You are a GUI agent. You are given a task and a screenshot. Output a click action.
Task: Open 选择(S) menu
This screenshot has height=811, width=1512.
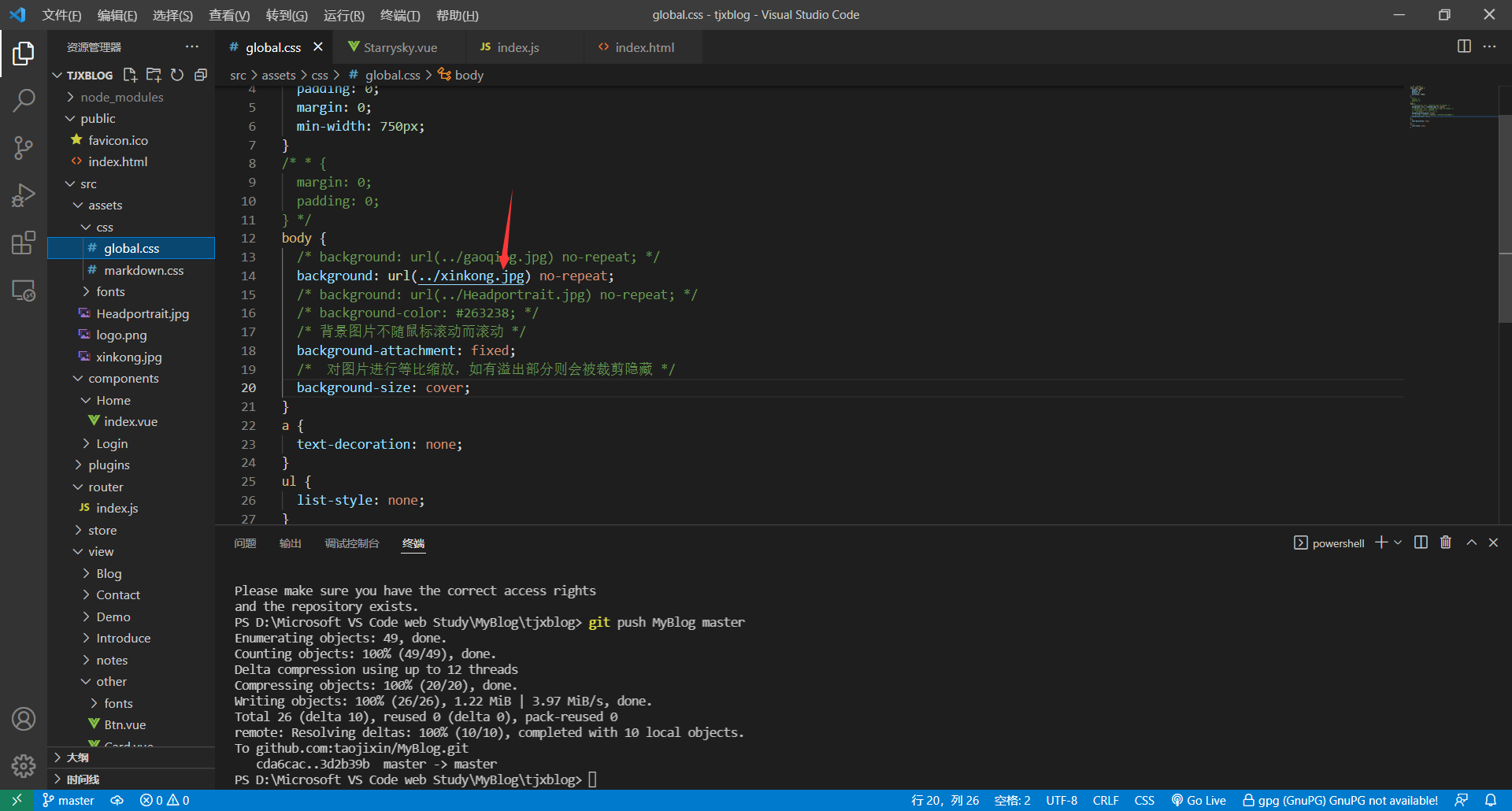point(172,15)
